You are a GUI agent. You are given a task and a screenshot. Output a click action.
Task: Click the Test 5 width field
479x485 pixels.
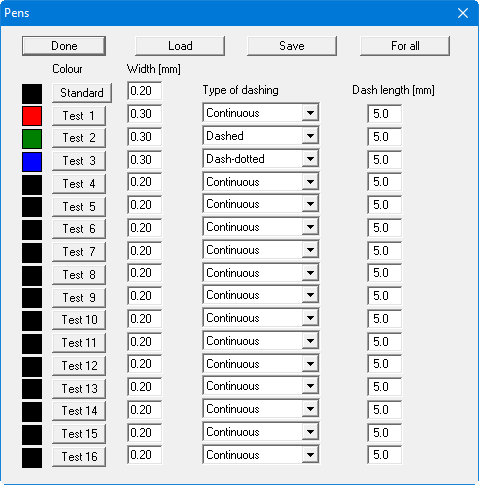[x=145, y=205]
